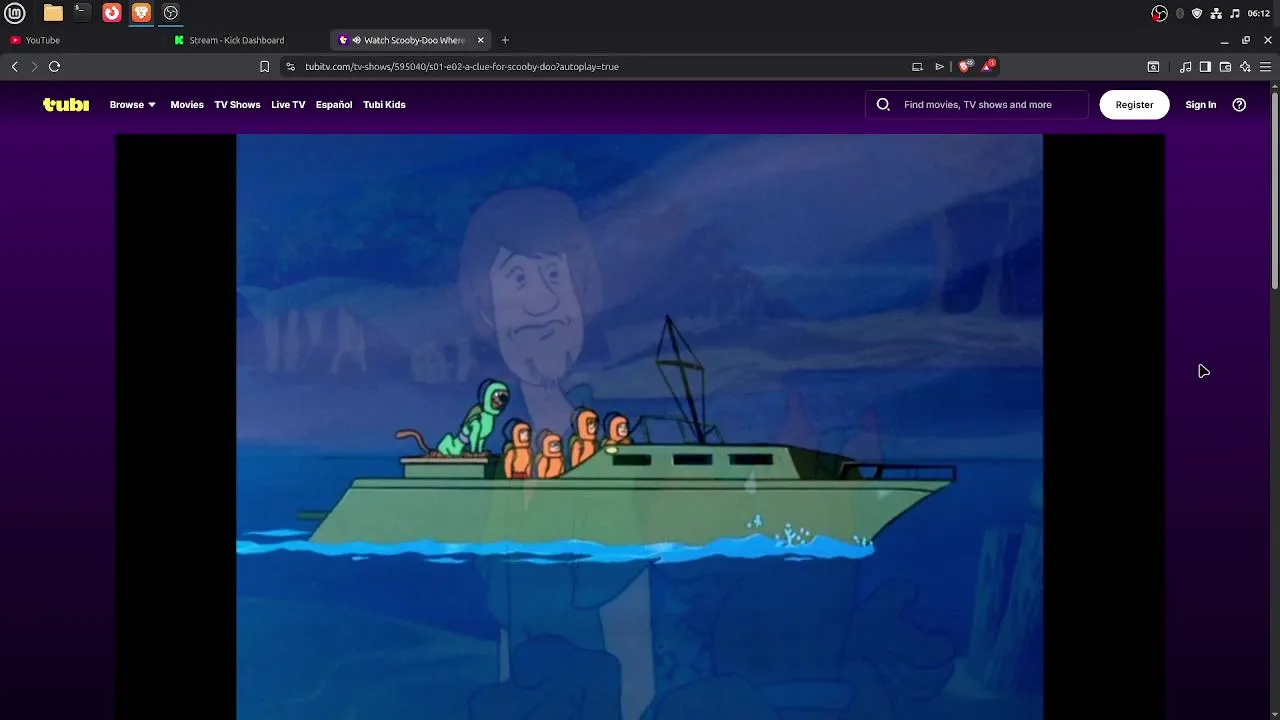Open Brave Rewards triangle icon
This screenshot has height=720, width=1280.
(988, 65)
